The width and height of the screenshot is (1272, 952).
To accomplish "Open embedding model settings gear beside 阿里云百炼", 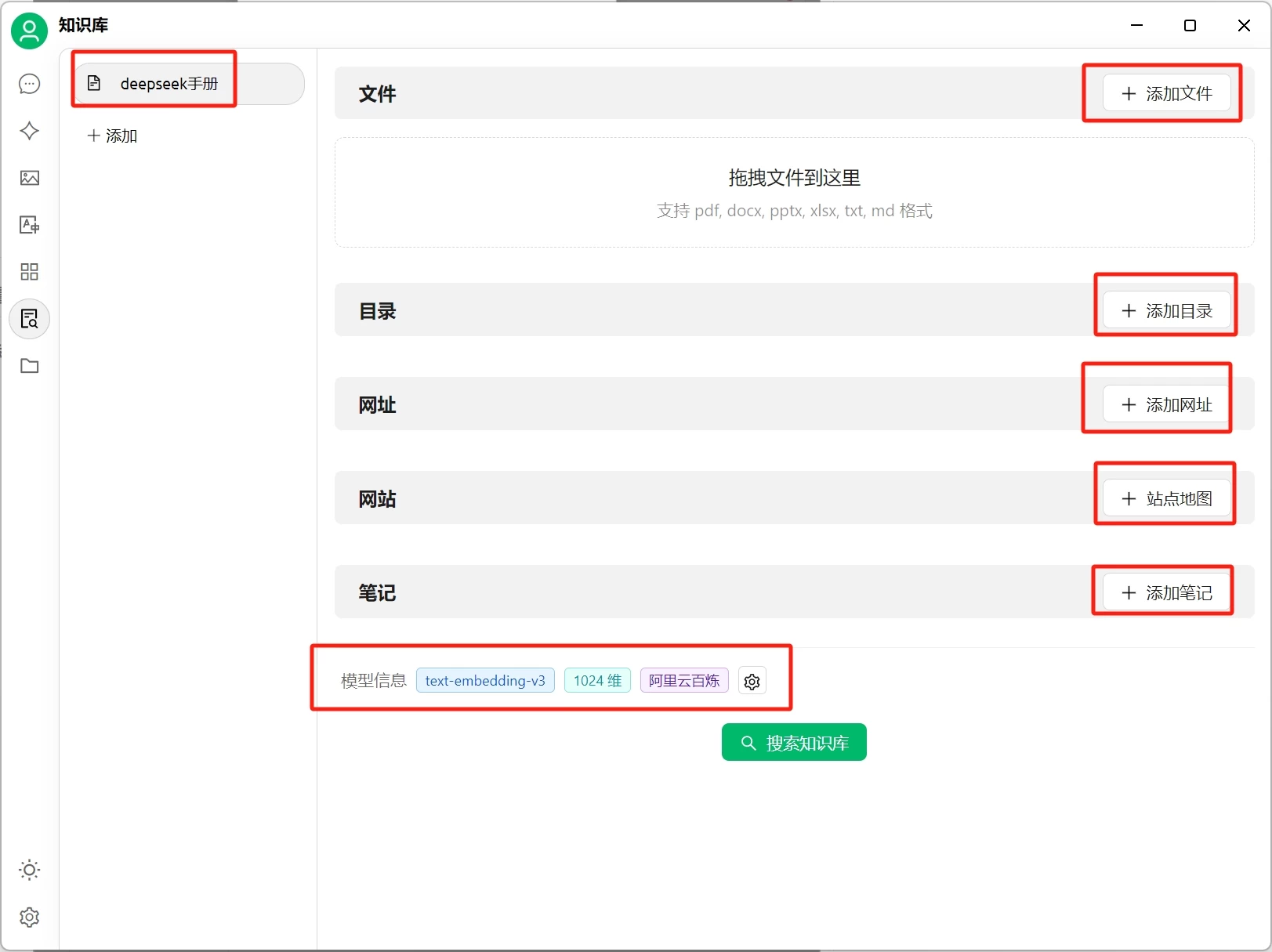I will [x=752, y=681].
